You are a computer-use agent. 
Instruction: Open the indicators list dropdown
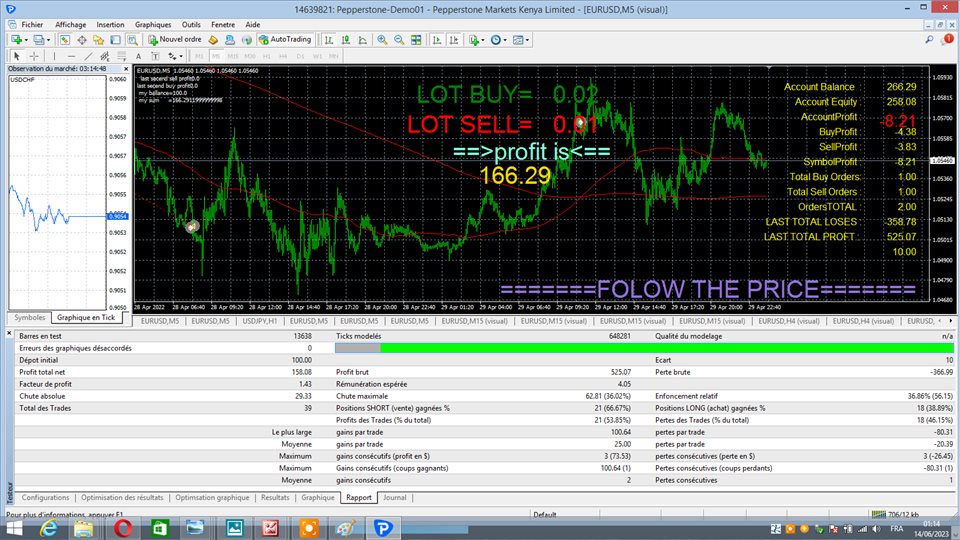coord(476,40)
